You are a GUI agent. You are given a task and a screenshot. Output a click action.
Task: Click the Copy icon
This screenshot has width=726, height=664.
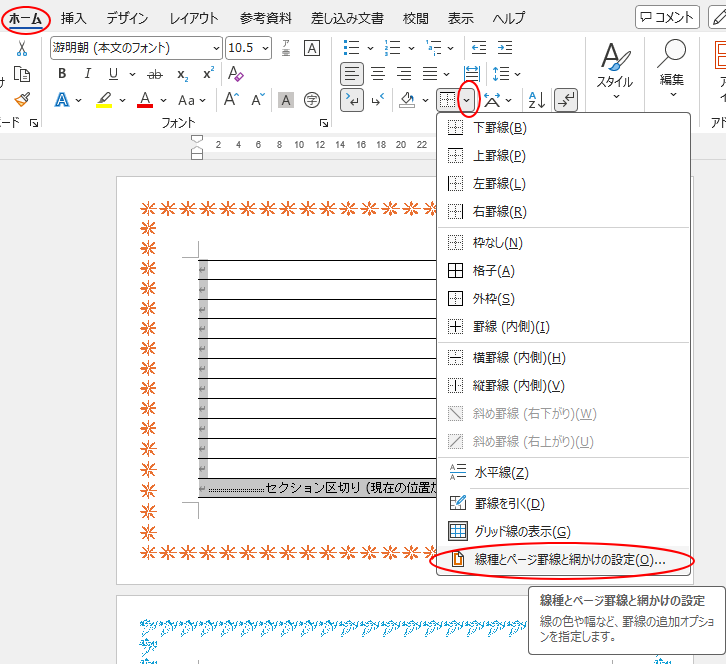pos(22,74)
